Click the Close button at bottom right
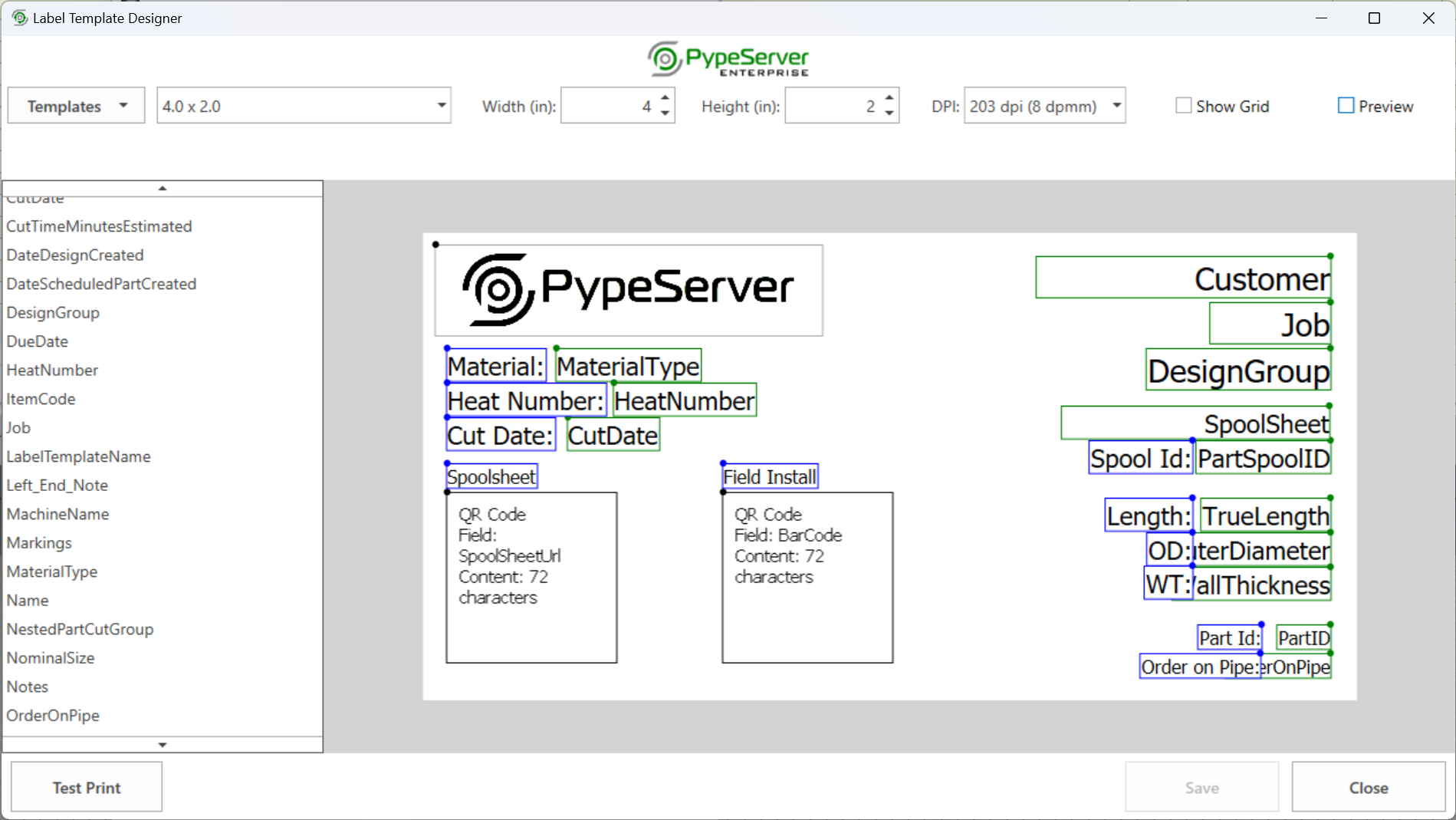Screen dimensions: 1456x820 1369,787
